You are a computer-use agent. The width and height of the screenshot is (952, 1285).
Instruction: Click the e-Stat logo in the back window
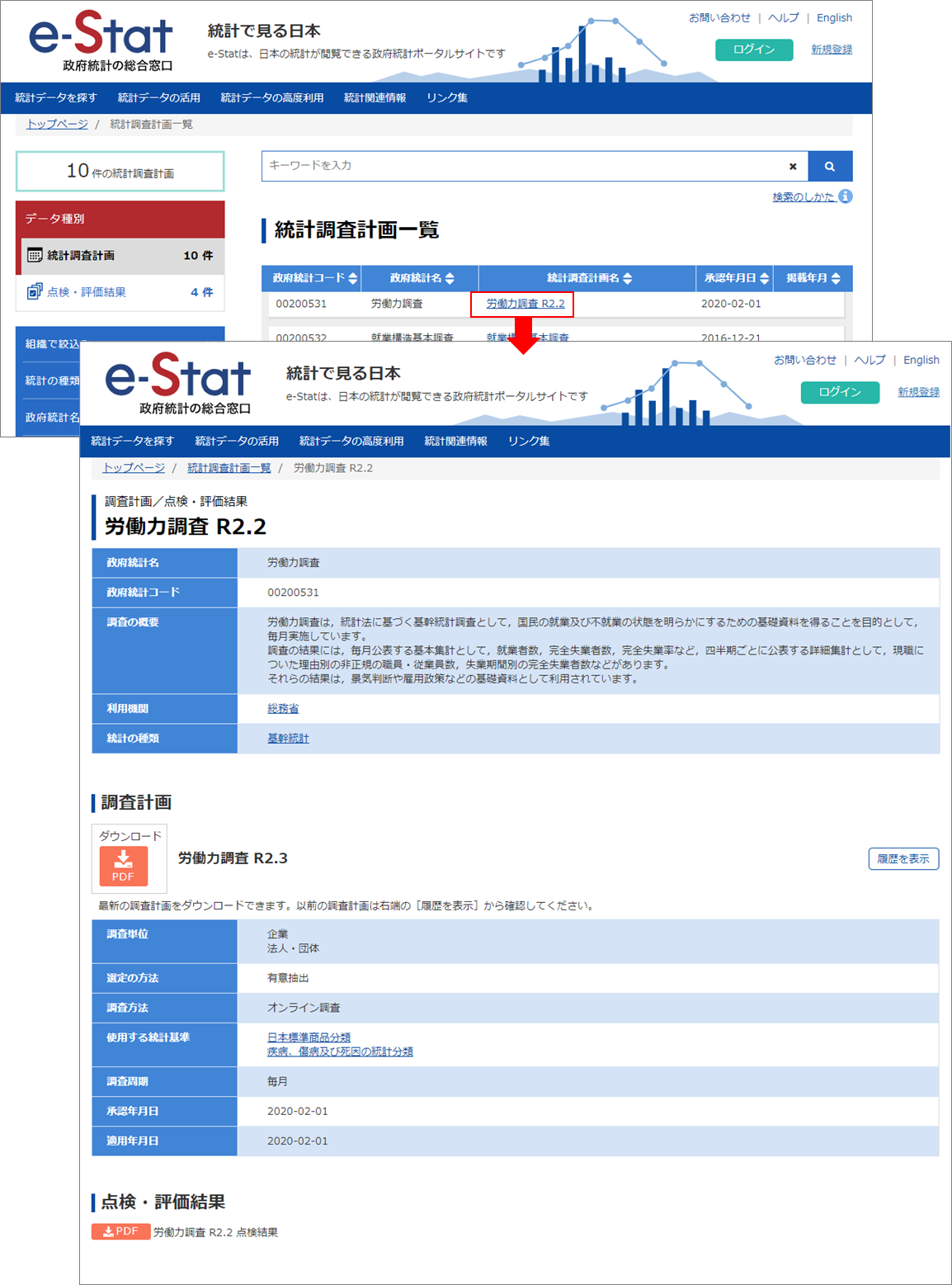[101, 41]
